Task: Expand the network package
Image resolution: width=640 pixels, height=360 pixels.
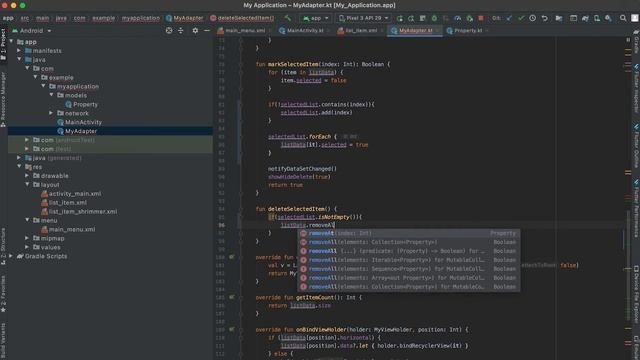Action: click(51, 113)
